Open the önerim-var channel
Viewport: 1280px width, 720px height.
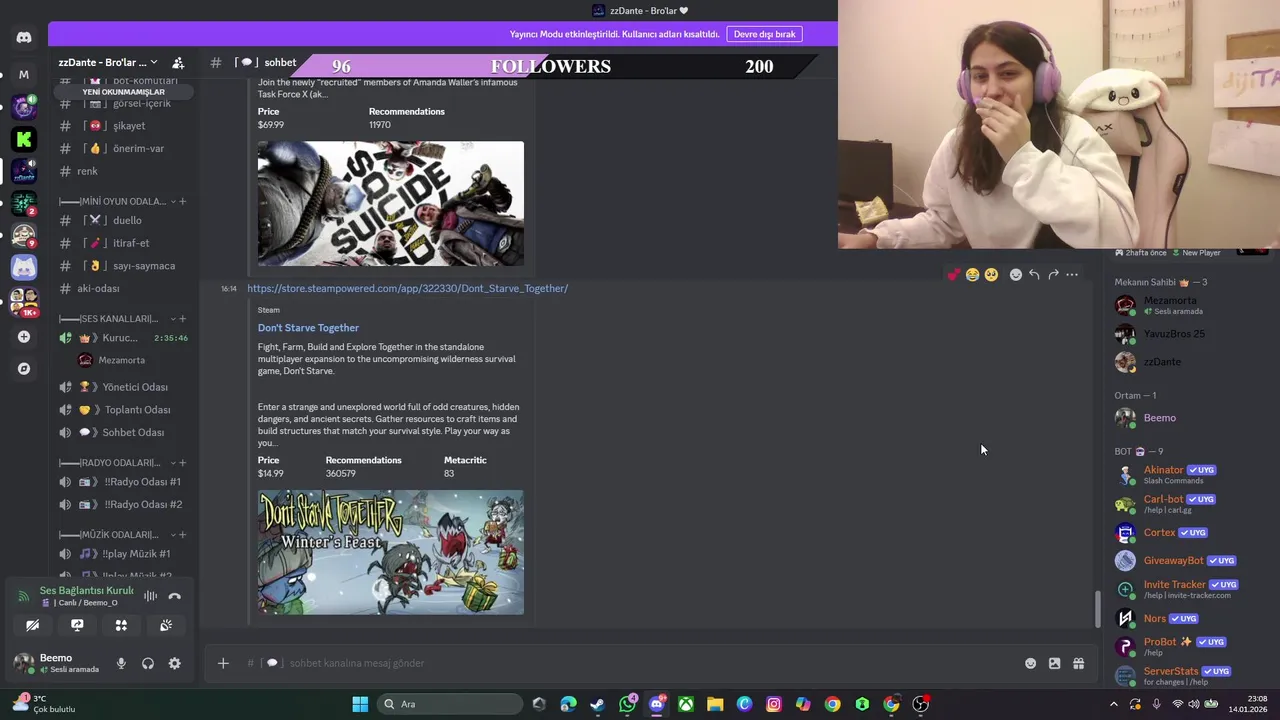tap(122, 149)
